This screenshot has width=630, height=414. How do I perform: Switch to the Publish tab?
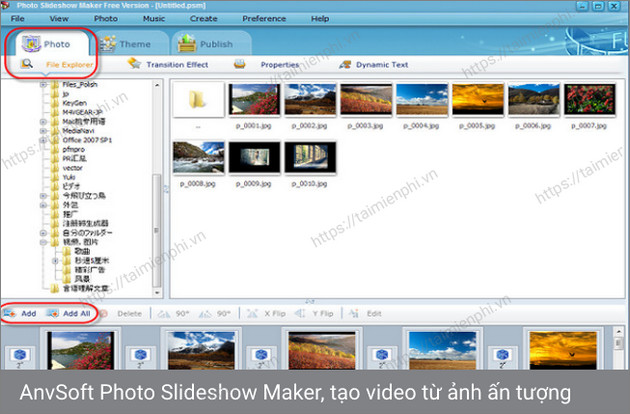click(x=211, y=43)
